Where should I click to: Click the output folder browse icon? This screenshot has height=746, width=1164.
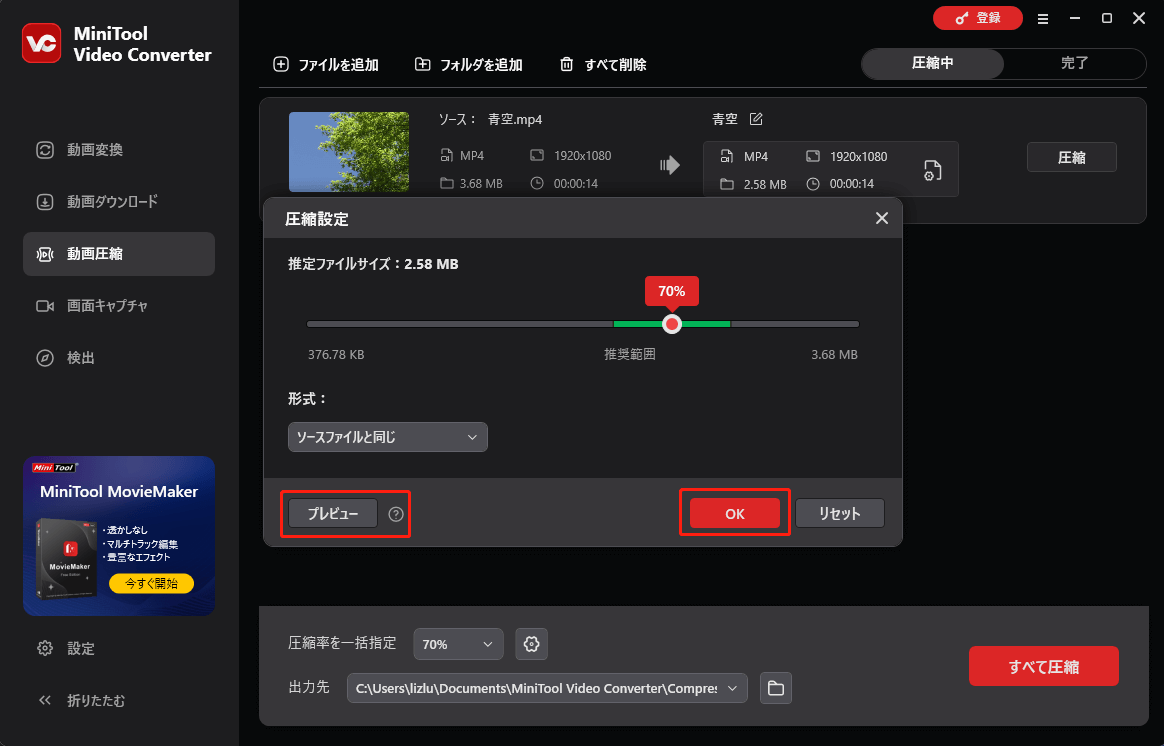coord(776,688)
